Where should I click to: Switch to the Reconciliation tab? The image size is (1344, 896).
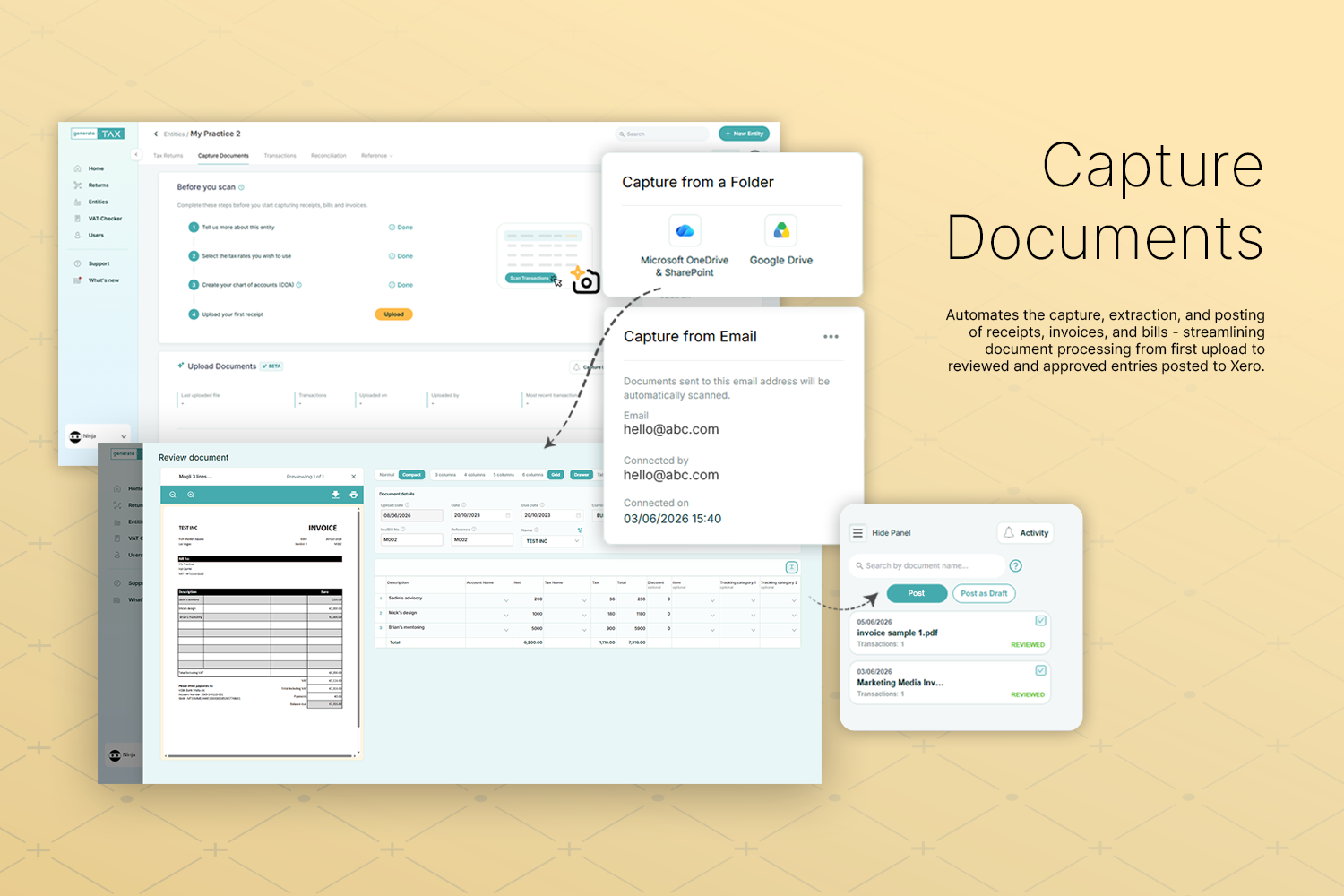[x=328, y=156]
